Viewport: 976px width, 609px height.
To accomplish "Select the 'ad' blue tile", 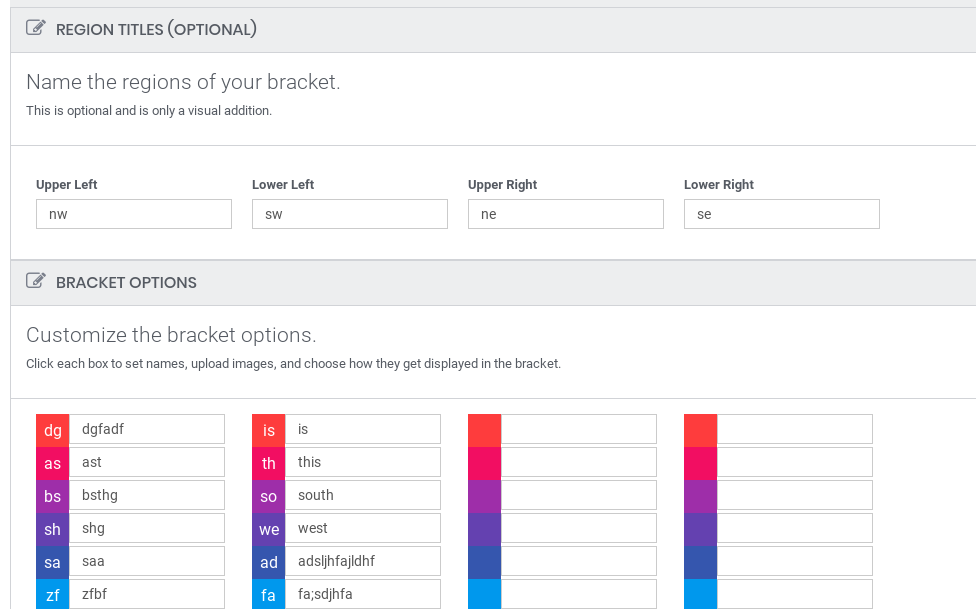I will pos(268,562).
